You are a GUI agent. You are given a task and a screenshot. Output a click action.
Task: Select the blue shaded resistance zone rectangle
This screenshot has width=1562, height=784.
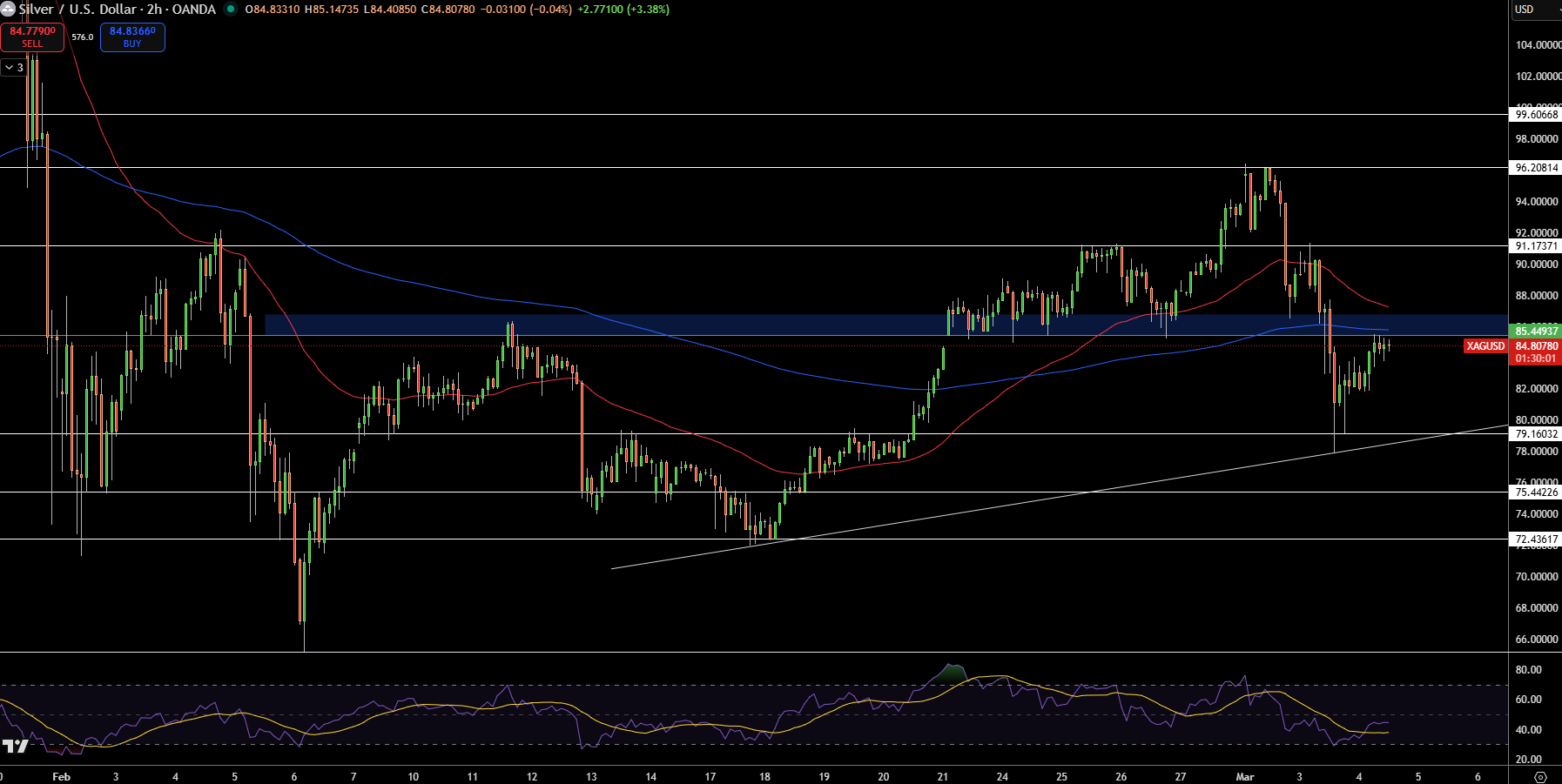pyautogui.click(x=885, y=325)
